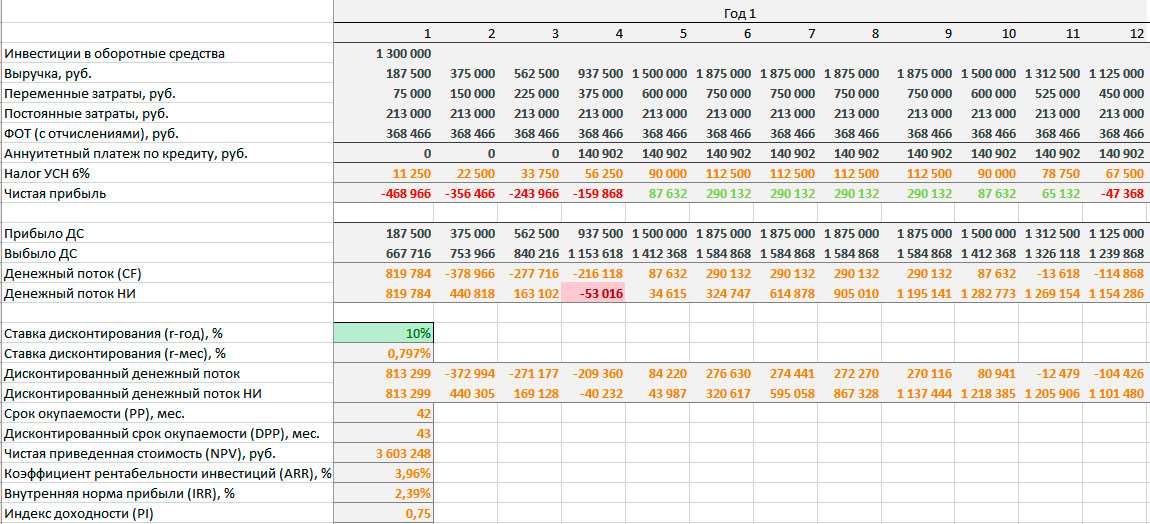Click the DPP value 43
Screen dimensions: 1150x524
384,433
